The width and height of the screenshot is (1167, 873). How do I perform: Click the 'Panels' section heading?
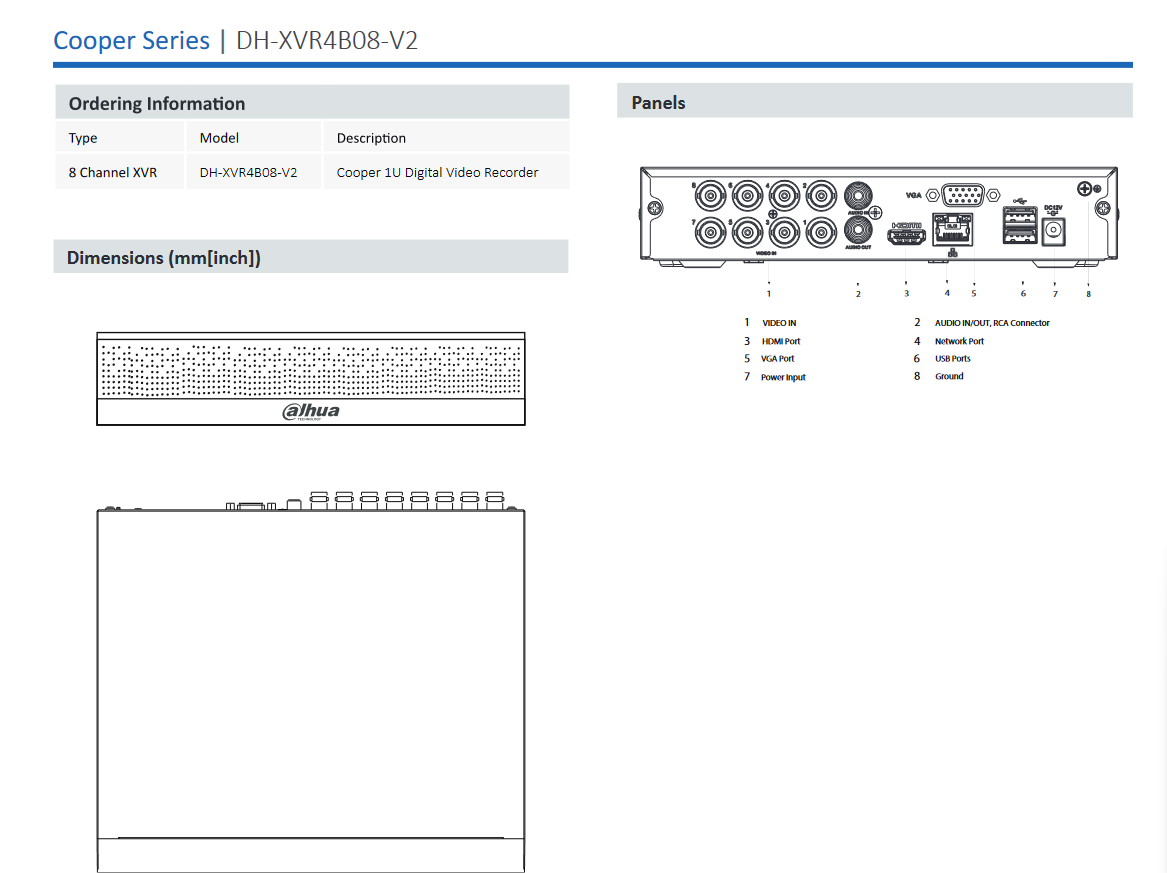point(659,103)
